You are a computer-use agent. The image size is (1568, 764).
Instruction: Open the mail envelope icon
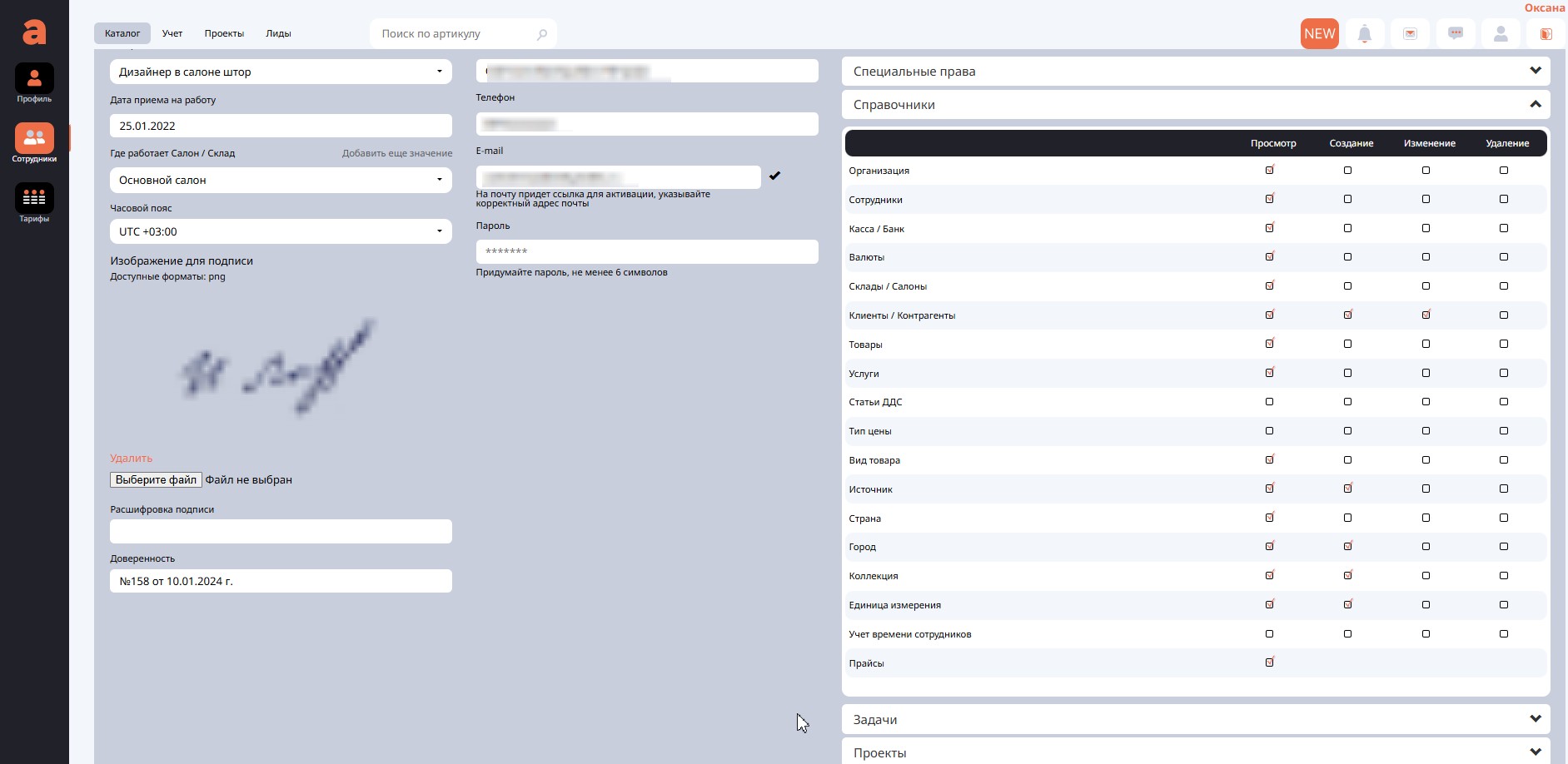coord(1410,34)
